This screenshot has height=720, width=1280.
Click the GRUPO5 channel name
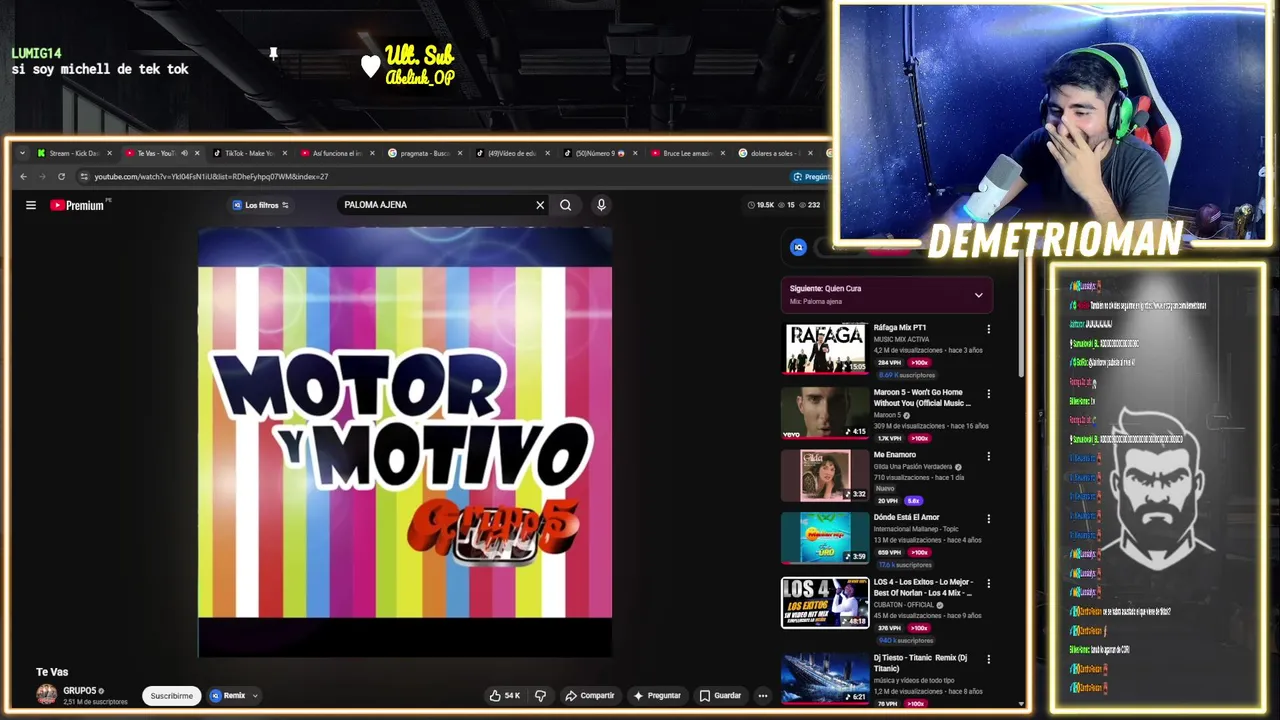click(x=80, y=691)
